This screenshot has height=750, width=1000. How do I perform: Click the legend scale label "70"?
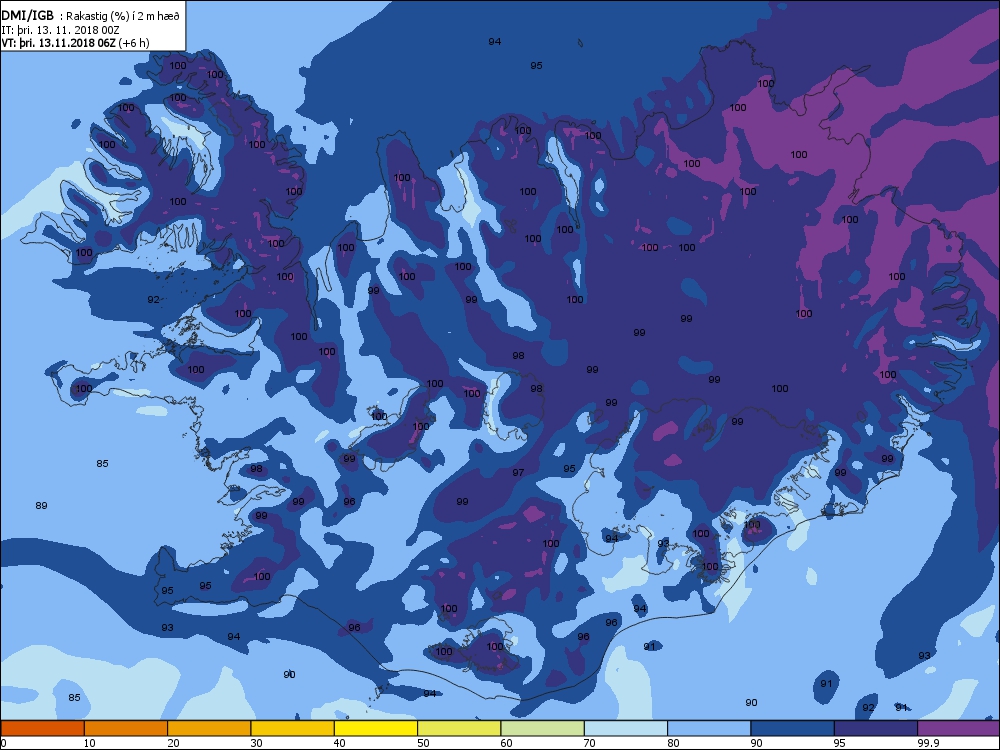[x=590, y=743]
